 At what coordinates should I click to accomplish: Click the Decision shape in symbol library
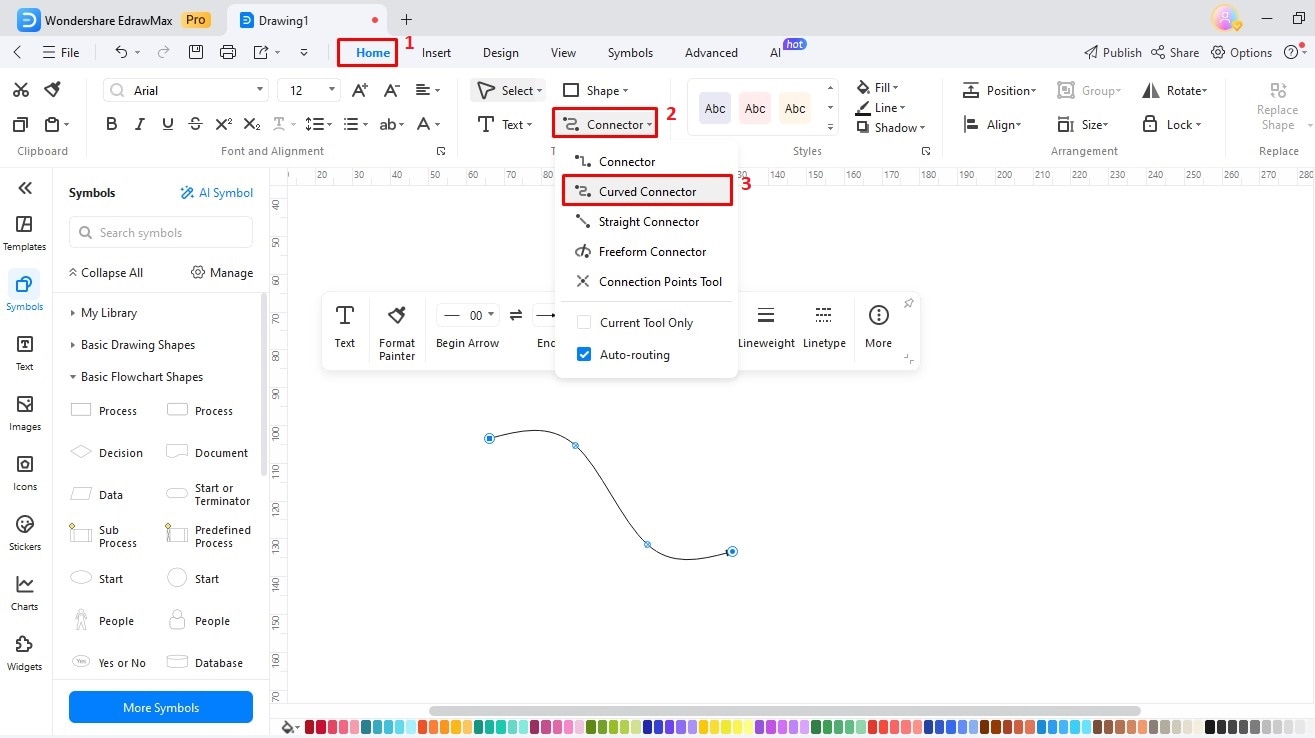click(x=107, y=453)
